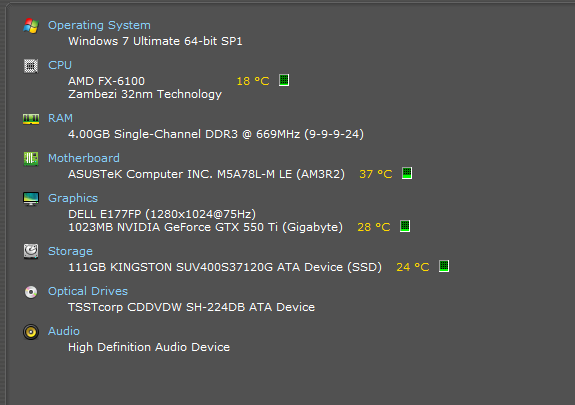
Task: Click the green motherboard temperature indicator icon
Action: (x=407, y=173)
